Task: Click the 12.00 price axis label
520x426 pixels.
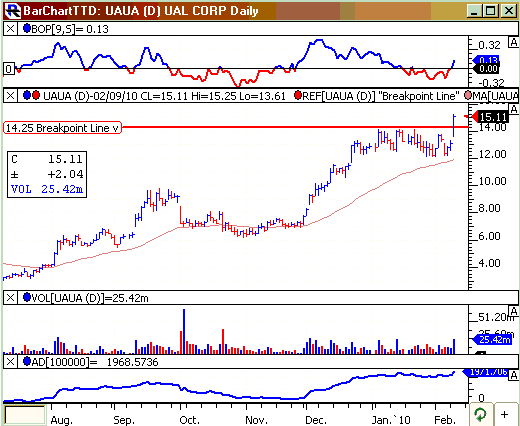Action: pos(492,154)
